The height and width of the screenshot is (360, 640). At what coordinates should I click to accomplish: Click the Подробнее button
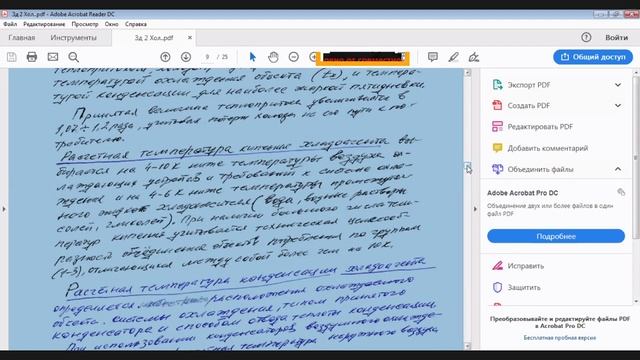coord(556,236)
